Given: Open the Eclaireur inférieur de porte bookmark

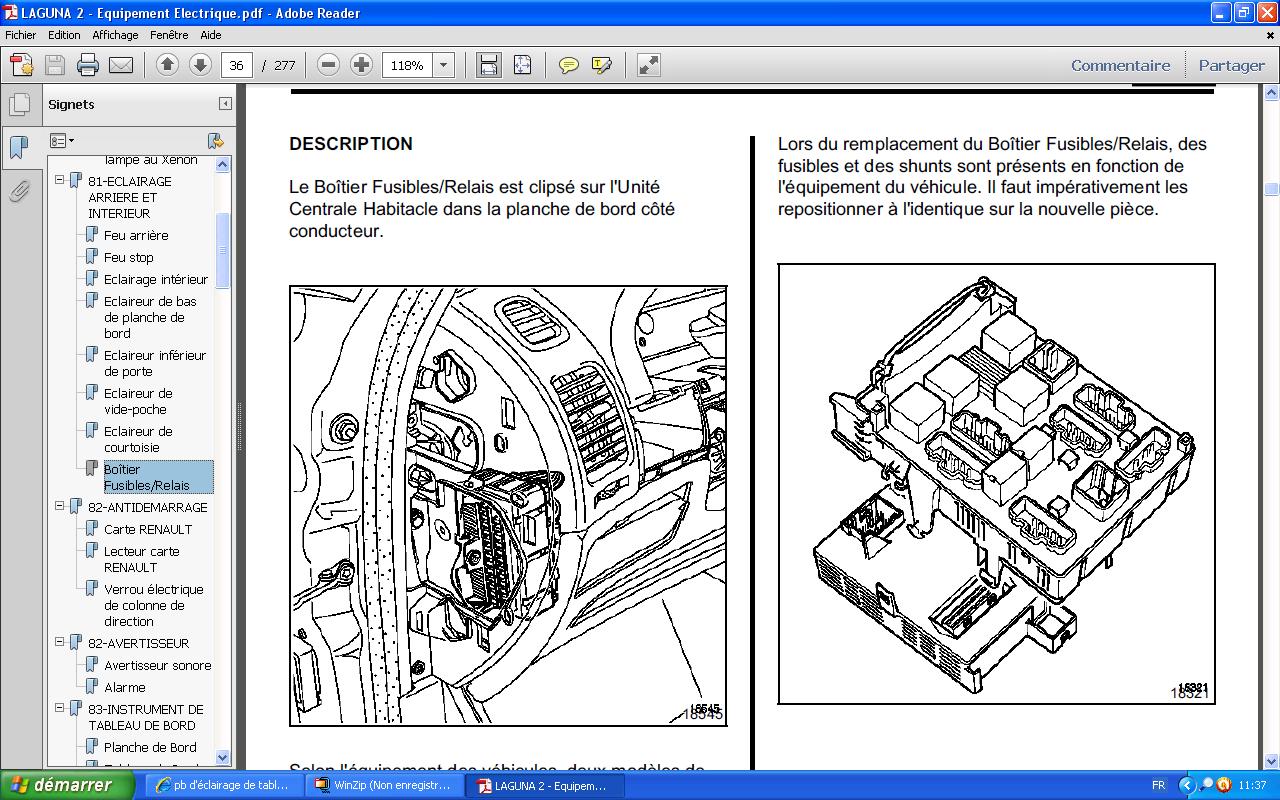Looking at the screenshot, I should [x=155, y=363].
